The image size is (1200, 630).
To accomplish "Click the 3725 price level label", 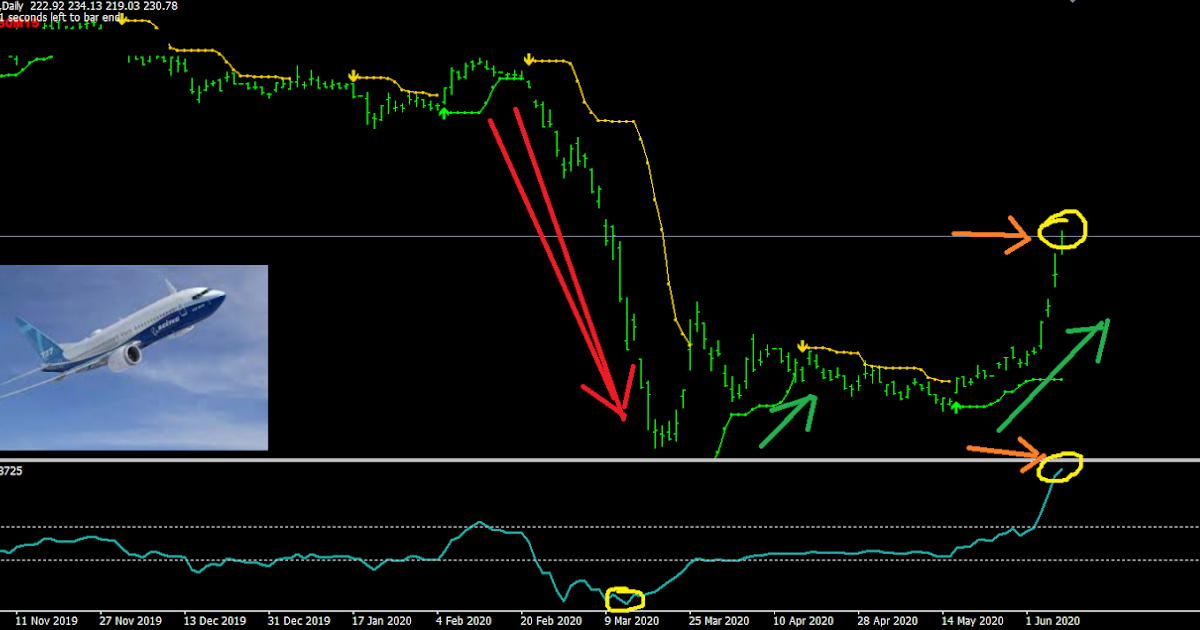I will click(10, 470).
